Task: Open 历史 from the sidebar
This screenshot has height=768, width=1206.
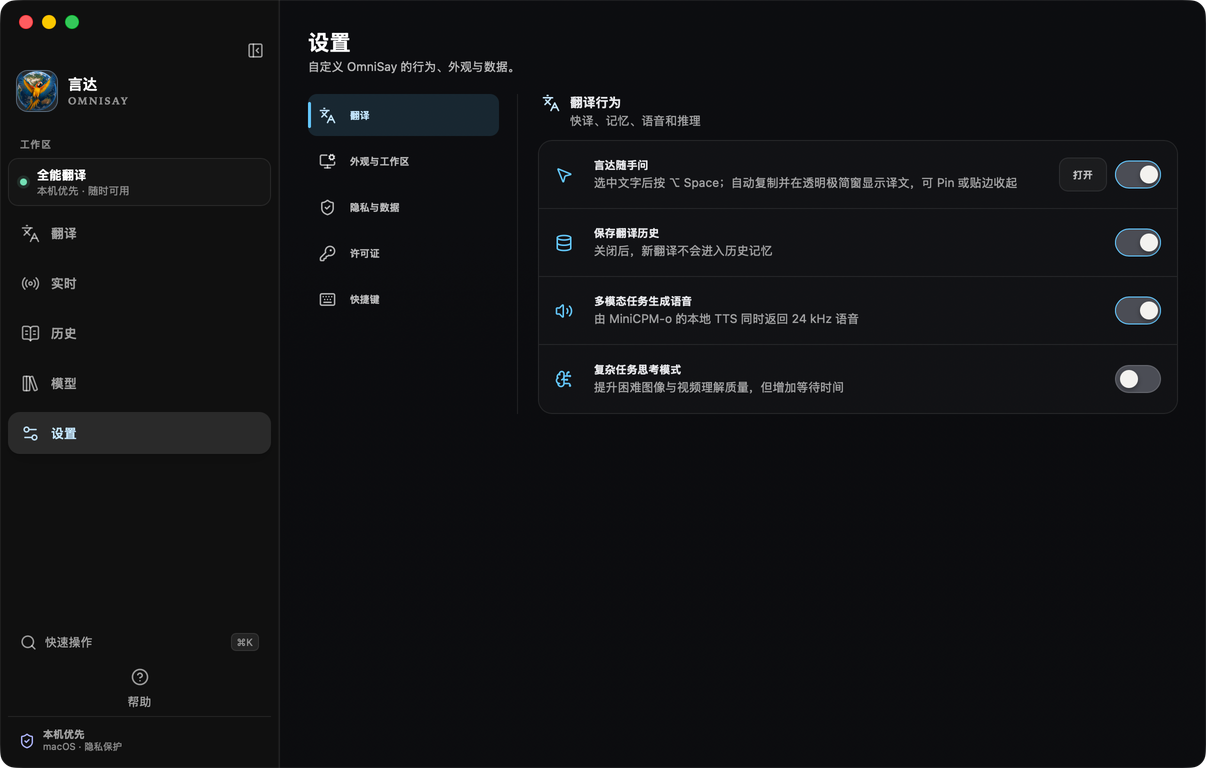Action: pyautogui.click(x=139, y=333)
